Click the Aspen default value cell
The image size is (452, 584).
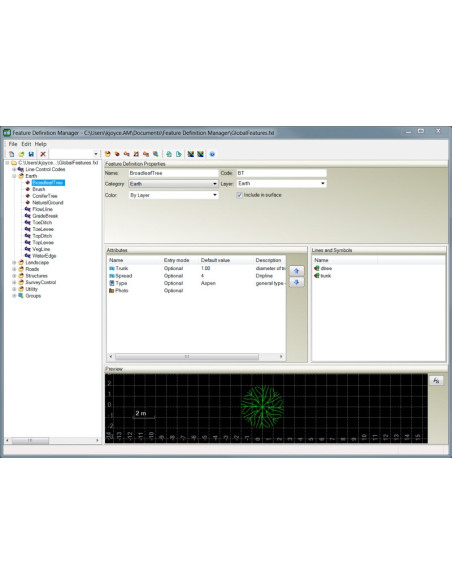pyautogui.click(x=208, y=283)
